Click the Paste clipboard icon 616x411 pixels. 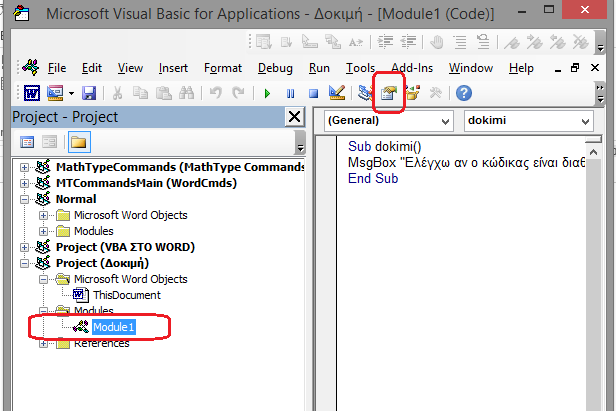coord(163,94)
